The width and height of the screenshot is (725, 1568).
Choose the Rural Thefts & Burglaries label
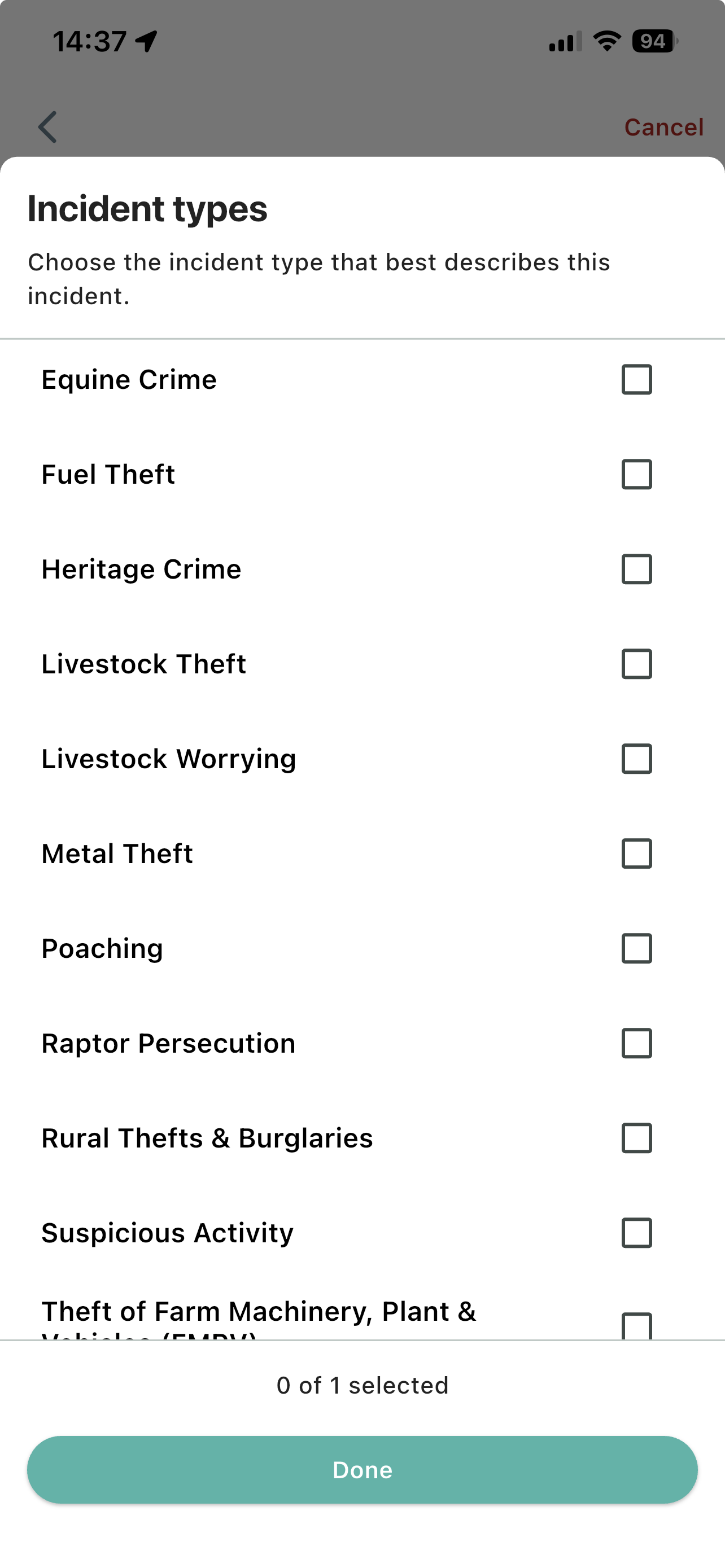click(x=207, y=1138)
